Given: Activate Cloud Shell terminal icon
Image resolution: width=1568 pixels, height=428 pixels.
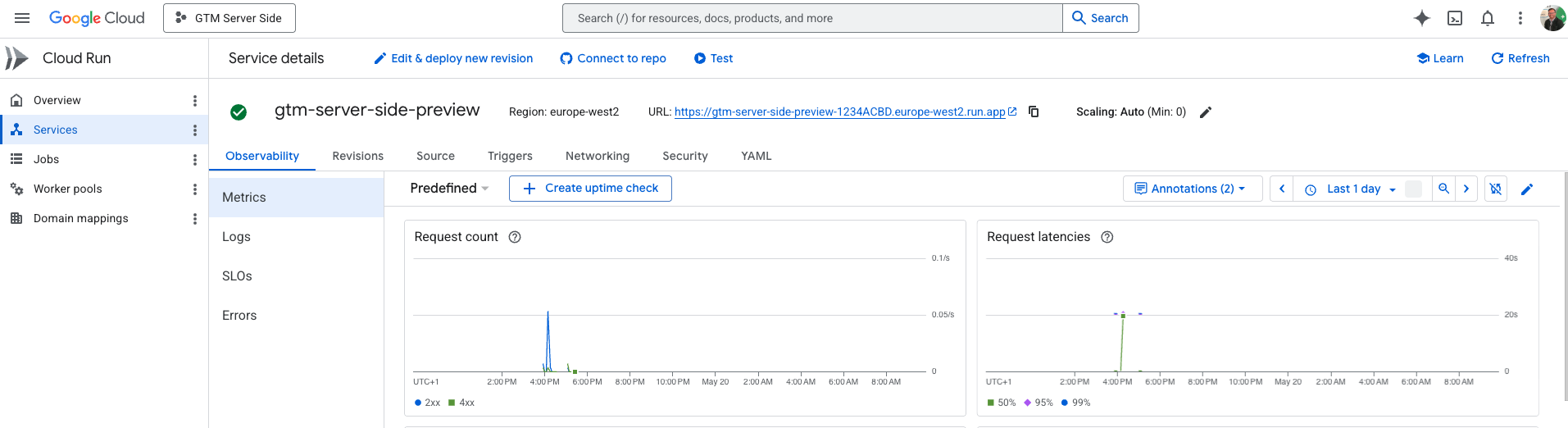Looking at the screenshot, I should [x=1455, y=18].
